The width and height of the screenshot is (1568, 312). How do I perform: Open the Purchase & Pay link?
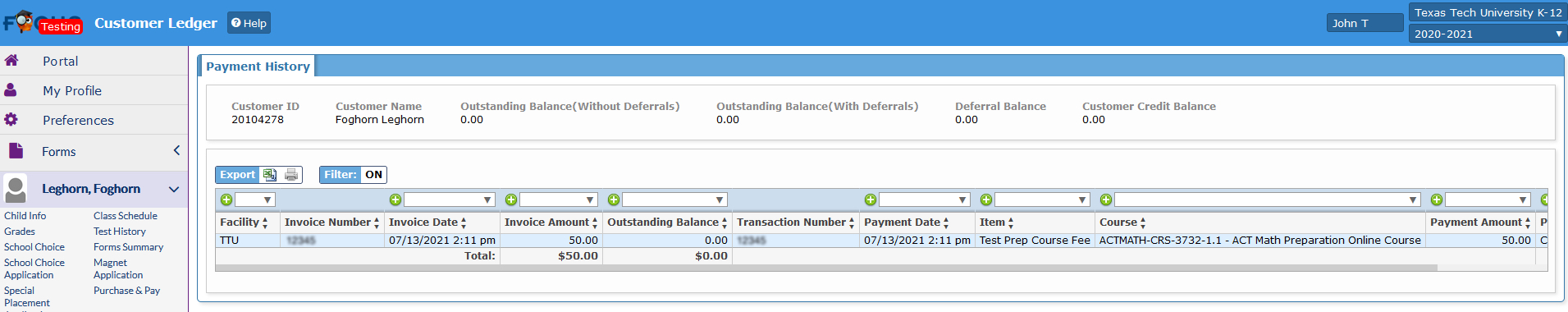(126, 291)
